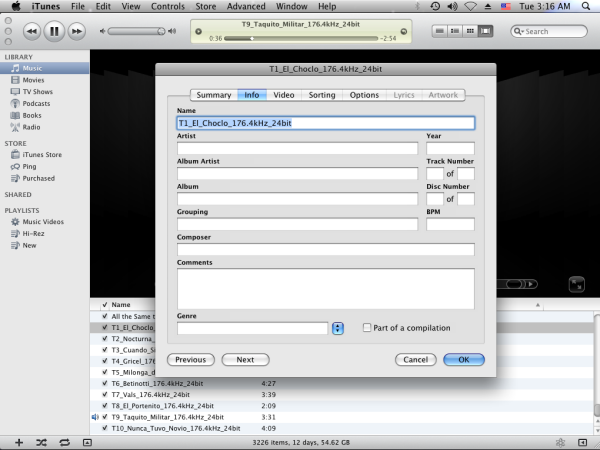Viewport: 600px width, 450px height.
Task: Open the Advanced menu
Action: 246,6
